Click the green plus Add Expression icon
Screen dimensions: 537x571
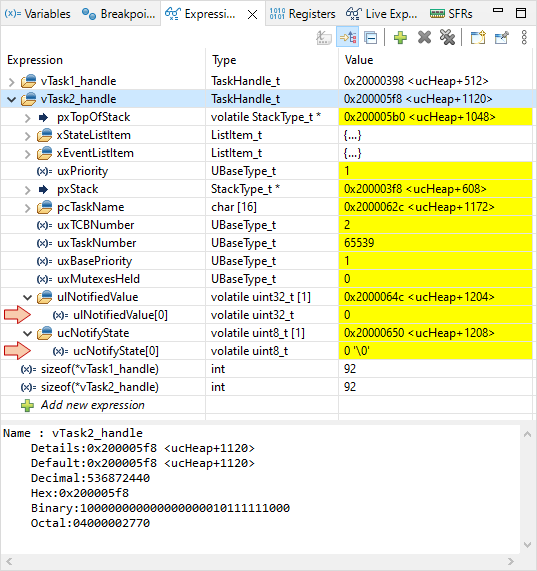[x=400, y=38]
